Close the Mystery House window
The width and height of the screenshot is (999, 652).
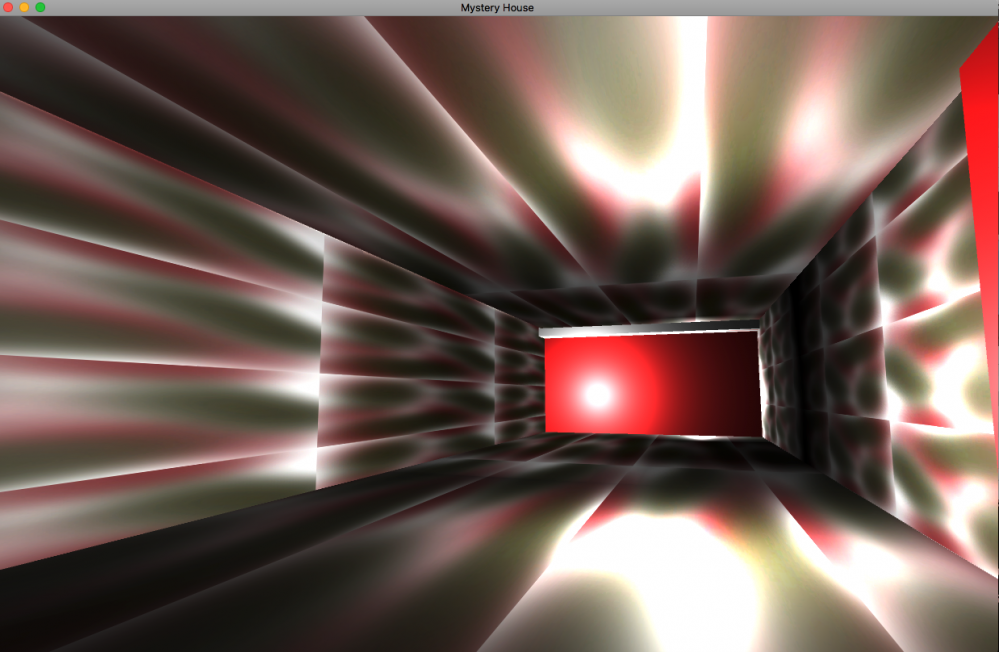[x=8, y=7]
